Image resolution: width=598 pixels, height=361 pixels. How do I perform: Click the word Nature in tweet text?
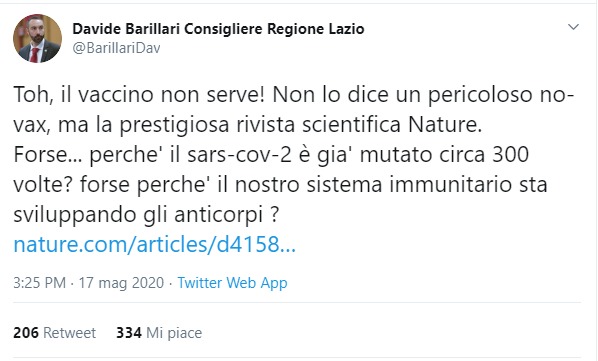(445, 124)
